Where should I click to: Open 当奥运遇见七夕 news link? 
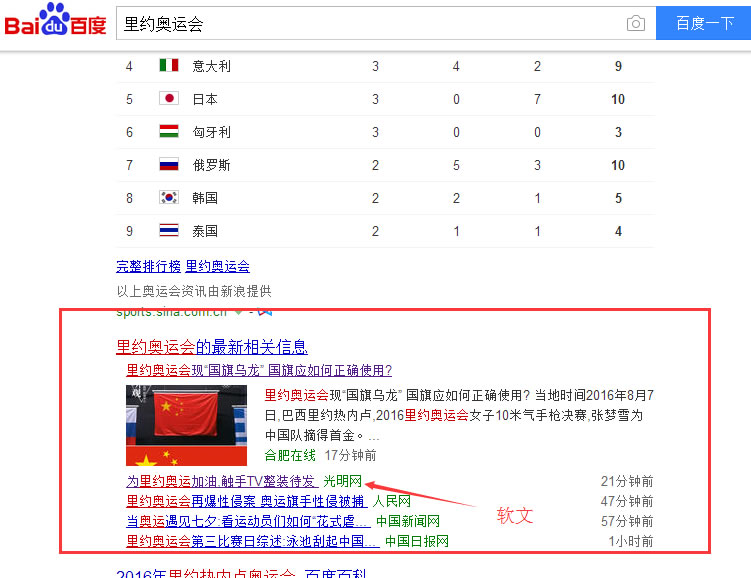pyautogui.click(x=249, y=521)
